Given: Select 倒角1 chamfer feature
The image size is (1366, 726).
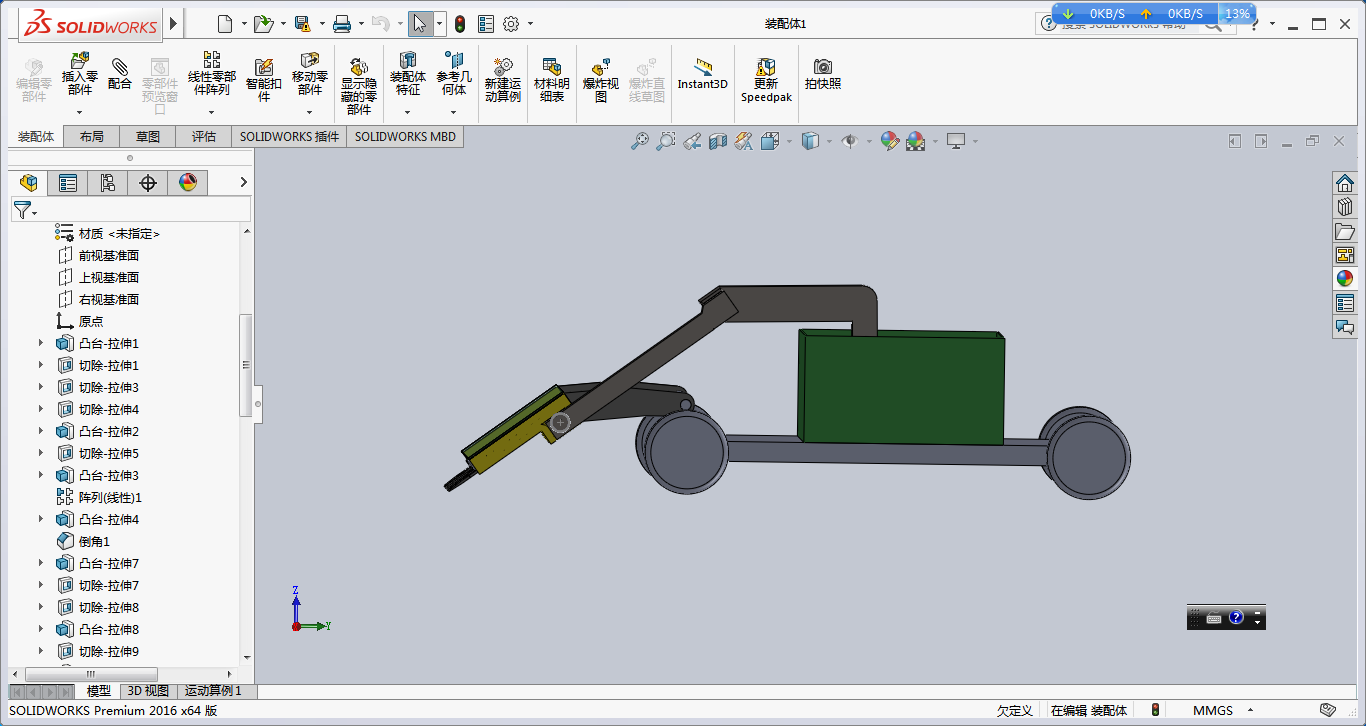Looking at the screenshot, I should click(95, 541).
